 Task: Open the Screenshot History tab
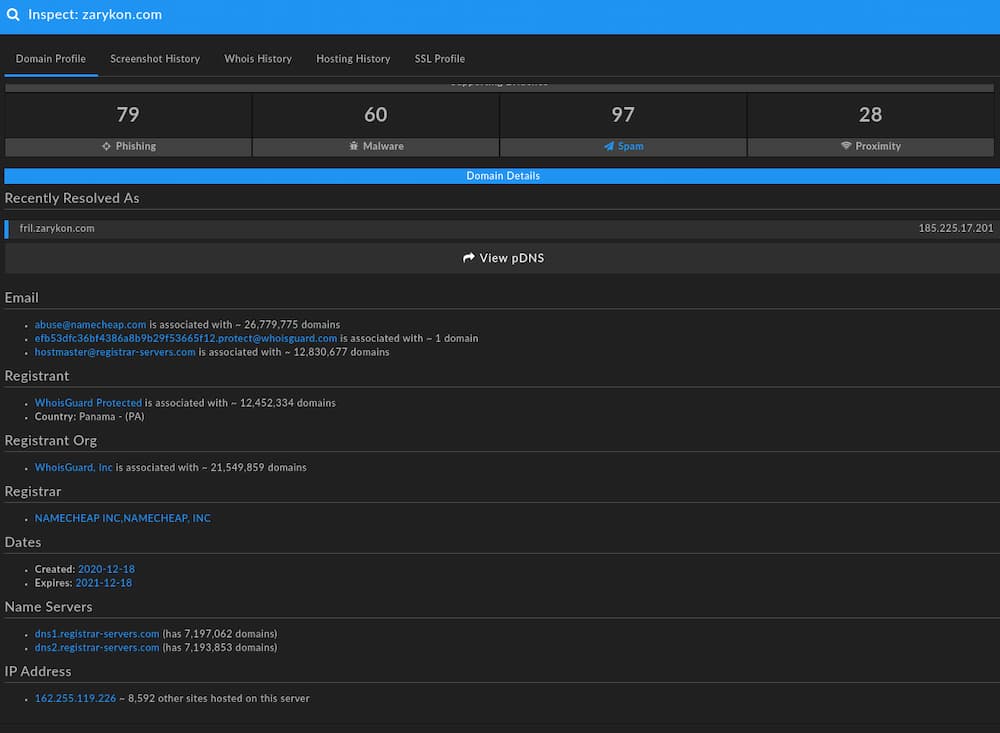pos(155,59)
